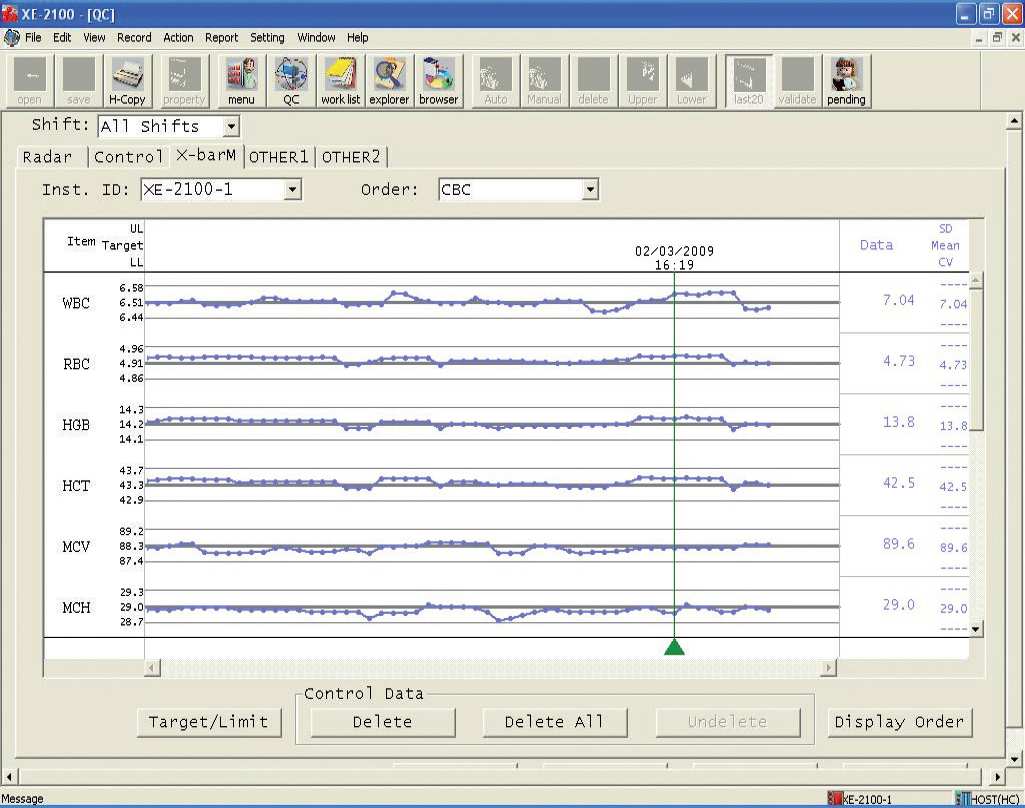Expand the Shift dropdown showing All Shifts

click(x=231, y=126)
